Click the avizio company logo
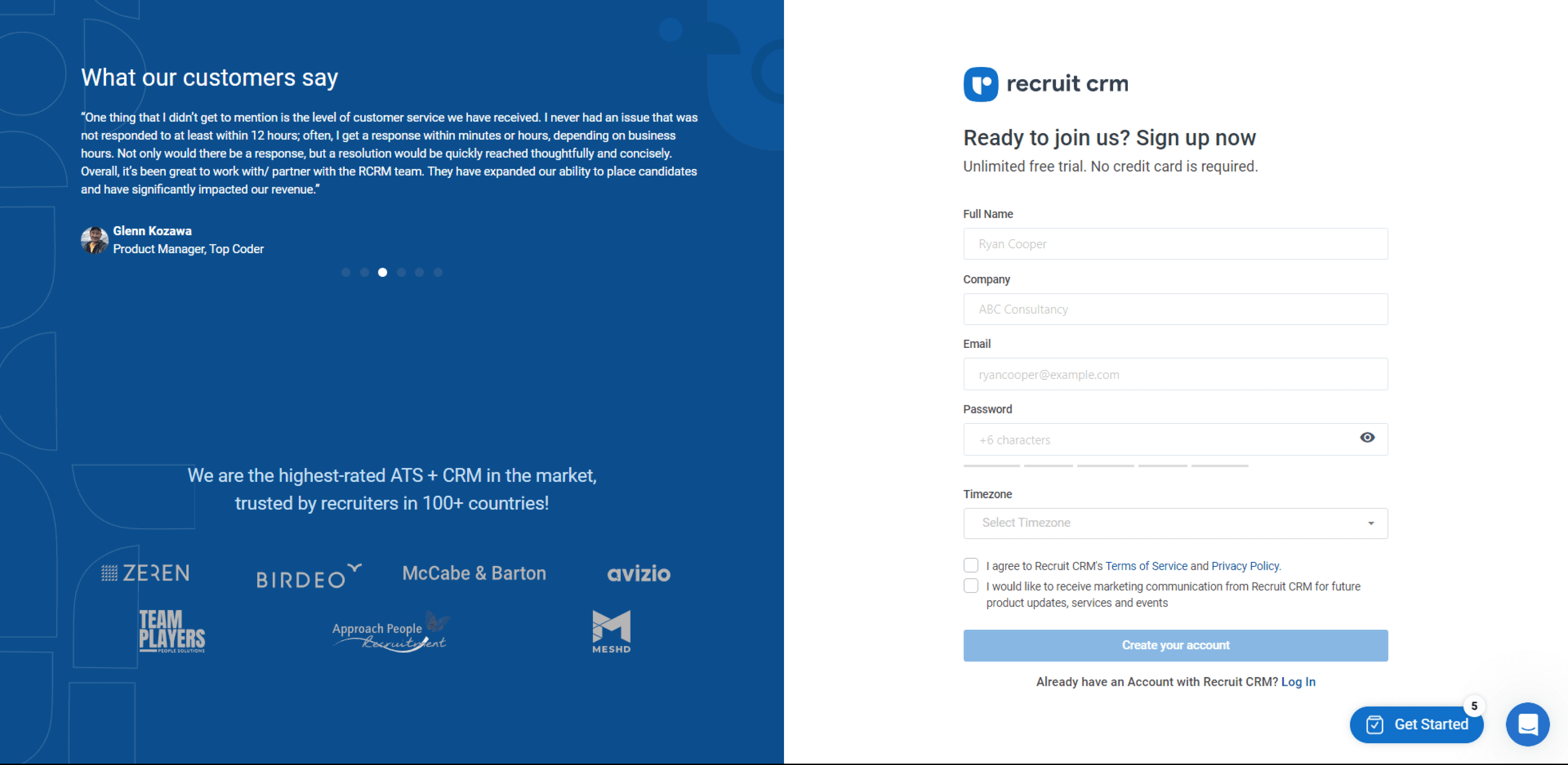Image resolution: width=1568 pixels, height=765 pixels. [x=638, y=573]
